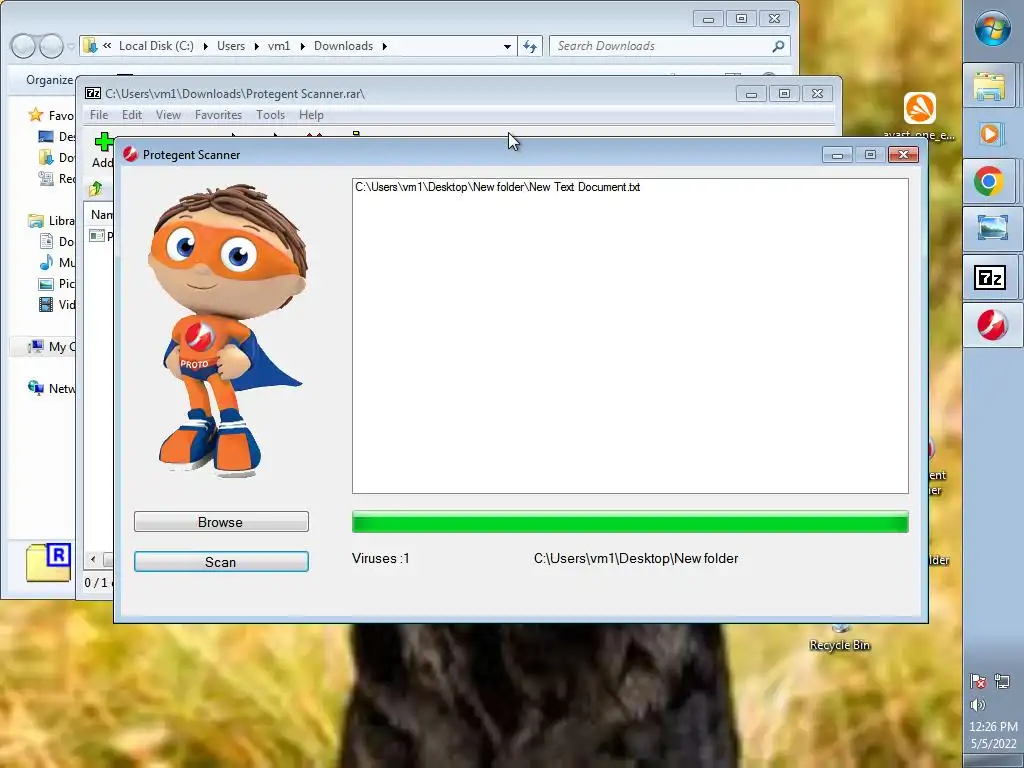Click the Recycle Bin desktop icon
The height and width of the screenshot is (768, 1024).
(840, 637)
